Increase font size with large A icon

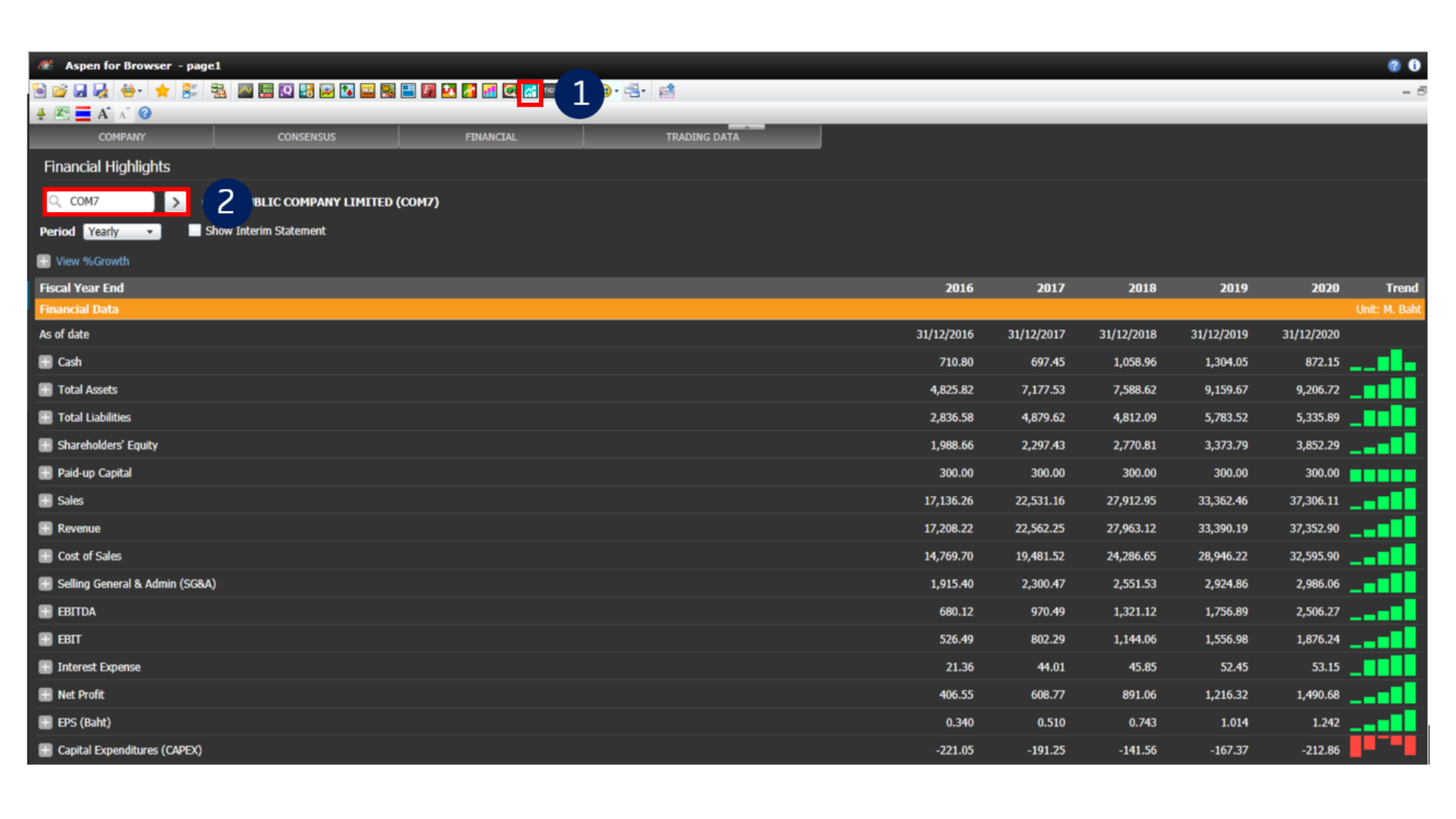tap(103, 114)
